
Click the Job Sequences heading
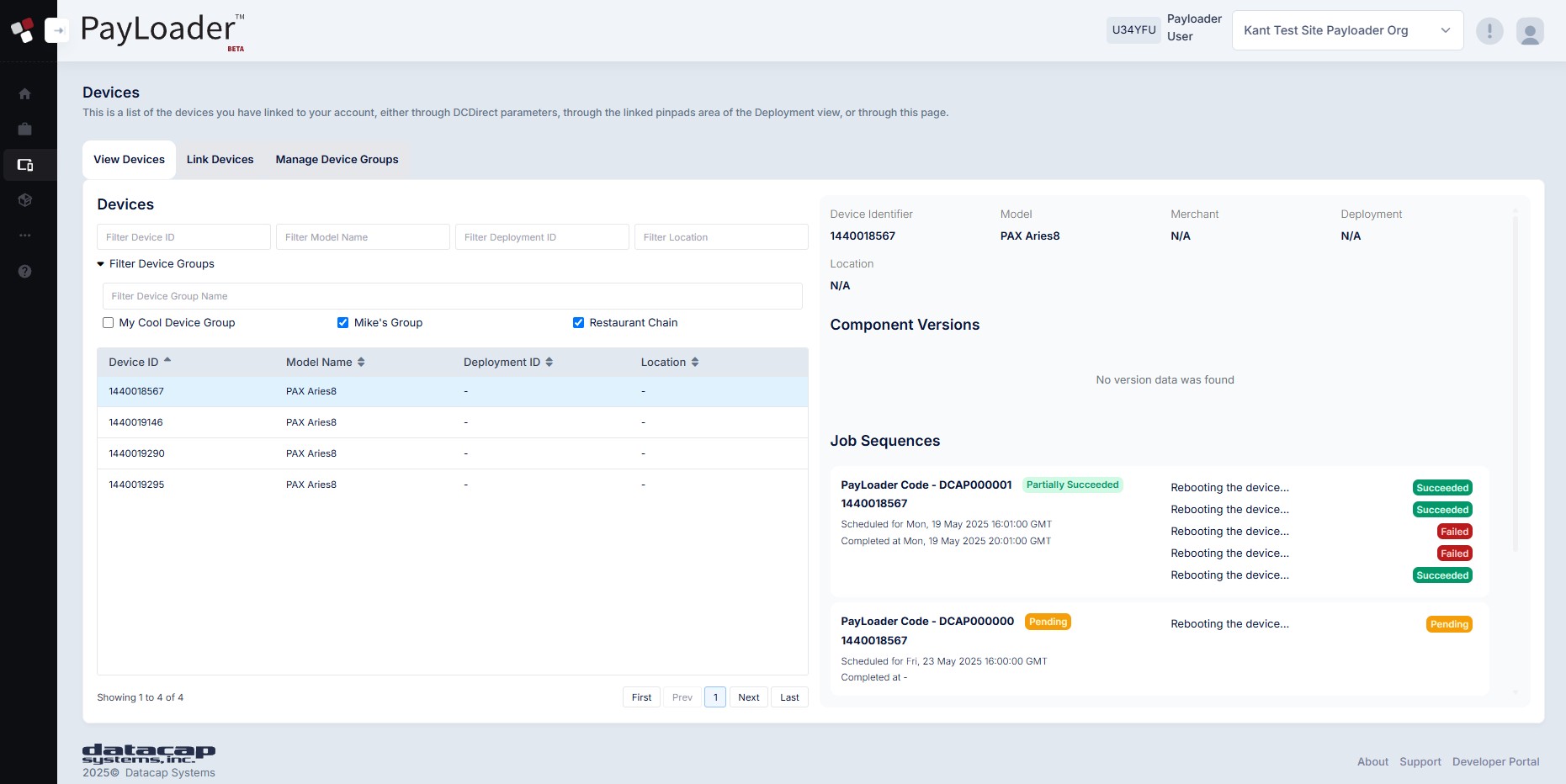tap(885, 441)
